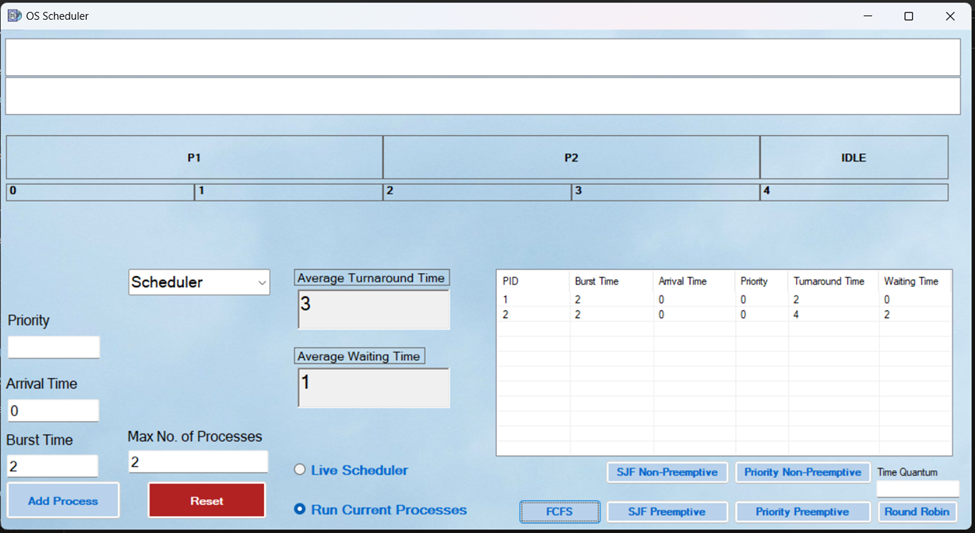Click the Average Waiting Time value box

click(x=374, y=387)
